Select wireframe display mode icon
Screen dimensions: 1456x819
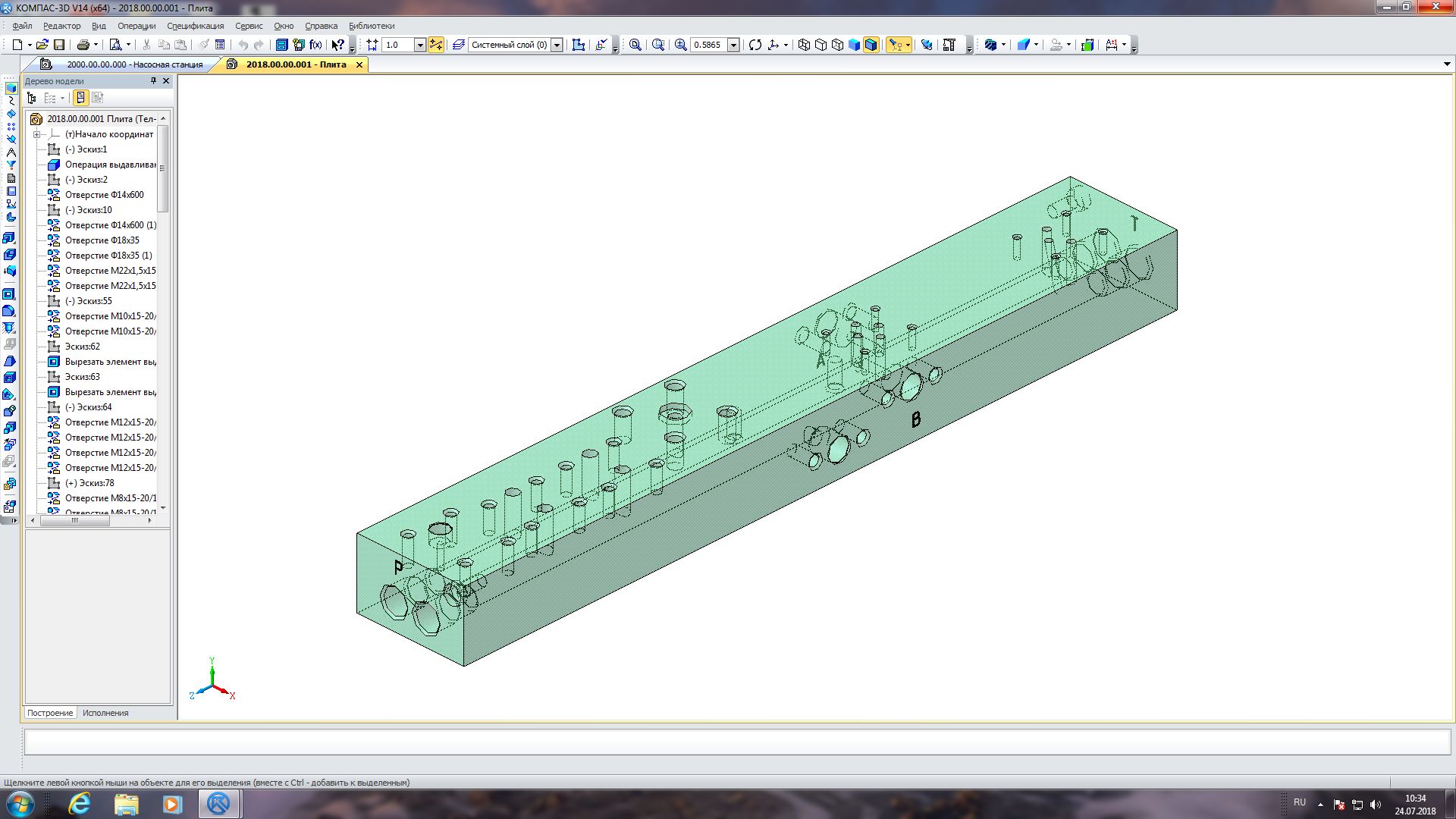(x=804, y=45)
